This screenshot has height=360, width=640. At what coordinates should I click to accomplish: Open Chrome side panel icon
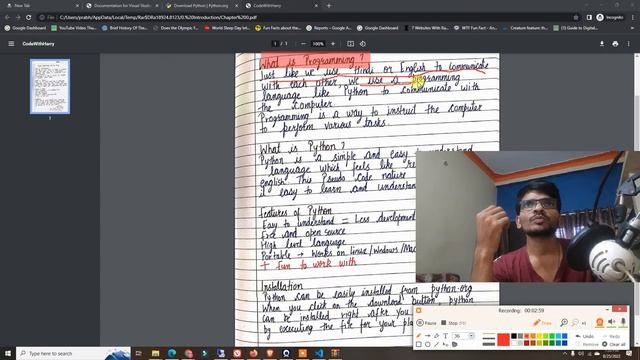point(589,18)
